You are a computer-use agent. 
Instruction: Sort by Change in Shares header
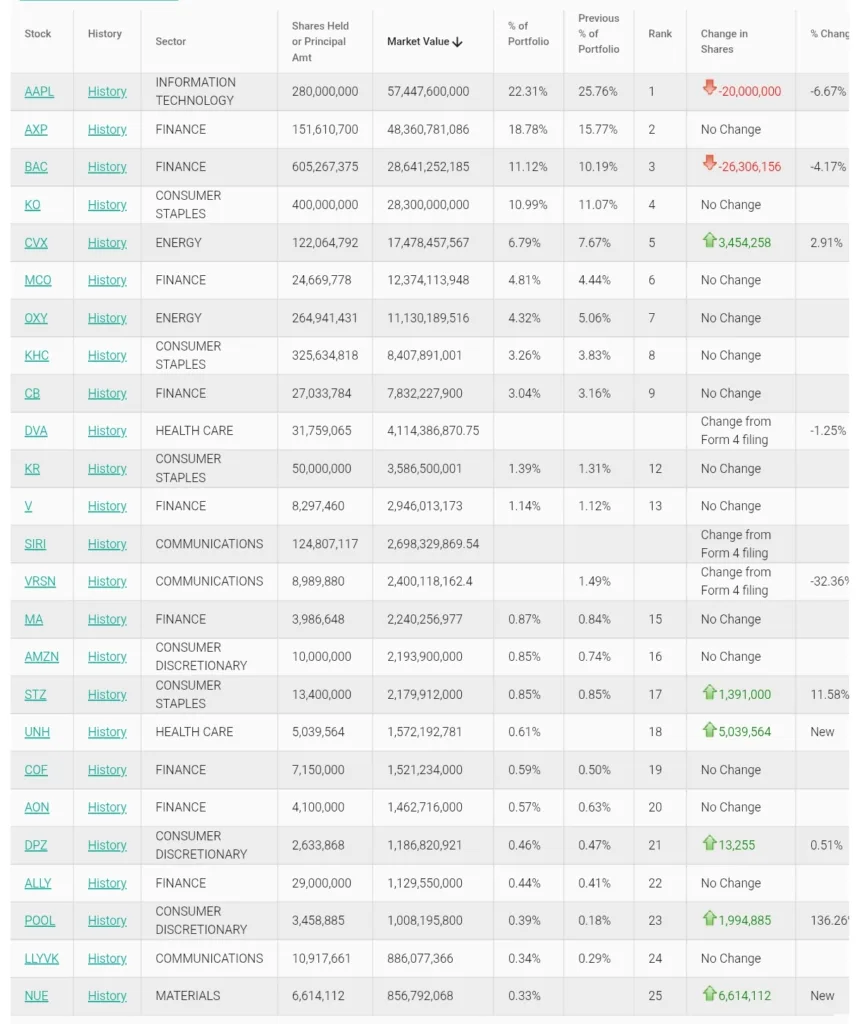coord(724,41)
